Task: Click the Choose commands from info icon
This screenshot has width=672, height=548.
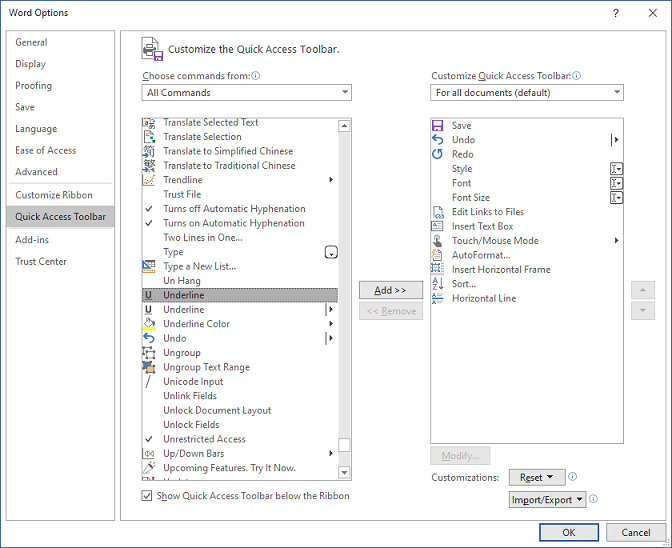Action: tap(256, 76)
